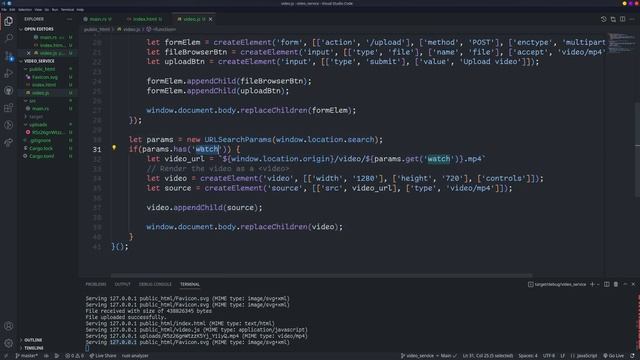
Task: Open the timeline/history icon in editor toolbar
Action: [x=604, y=19]
